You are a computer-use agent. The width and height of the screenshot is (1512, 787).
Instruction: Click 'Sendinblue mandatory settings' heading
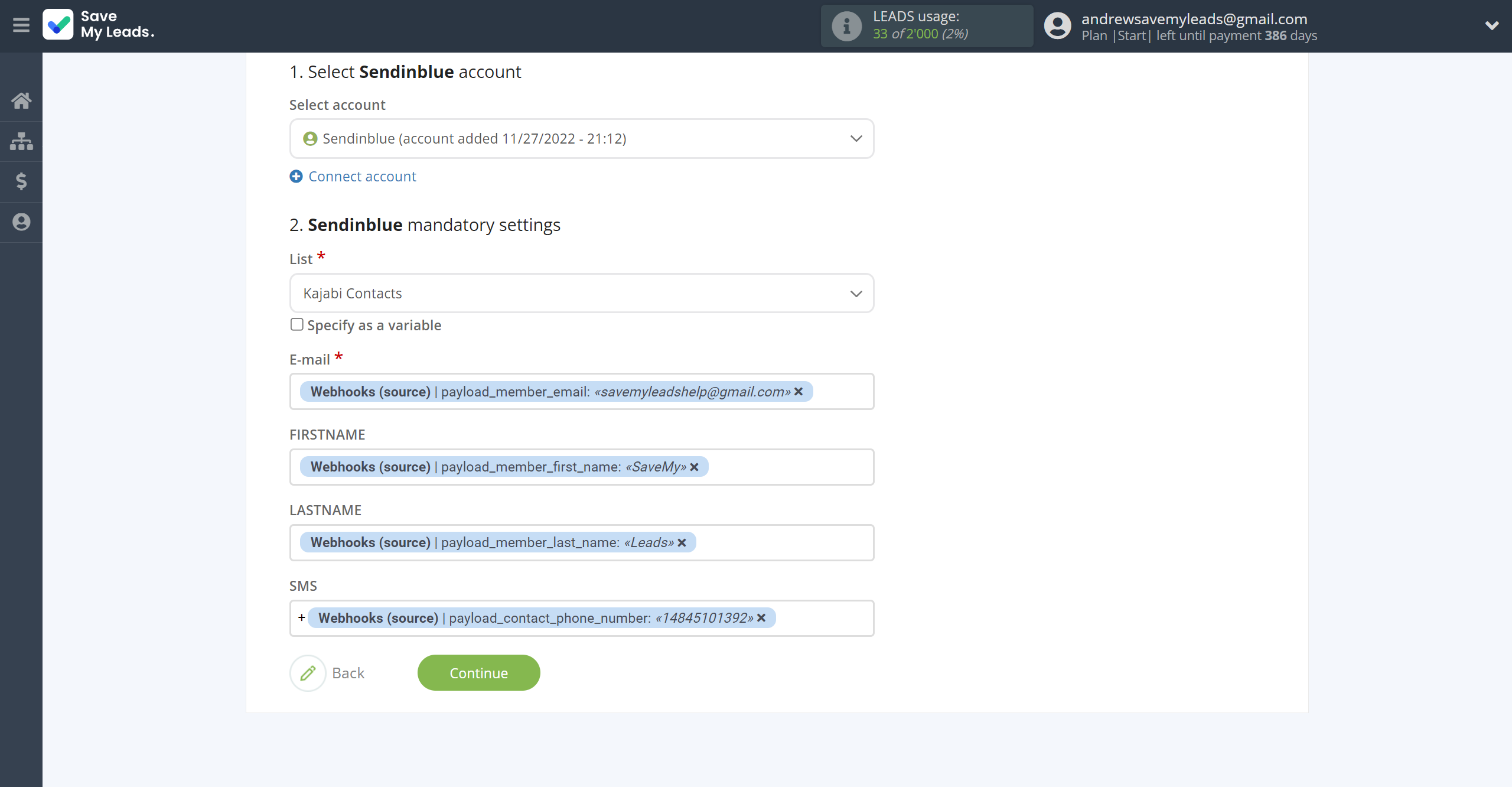[x=425, y=225]
